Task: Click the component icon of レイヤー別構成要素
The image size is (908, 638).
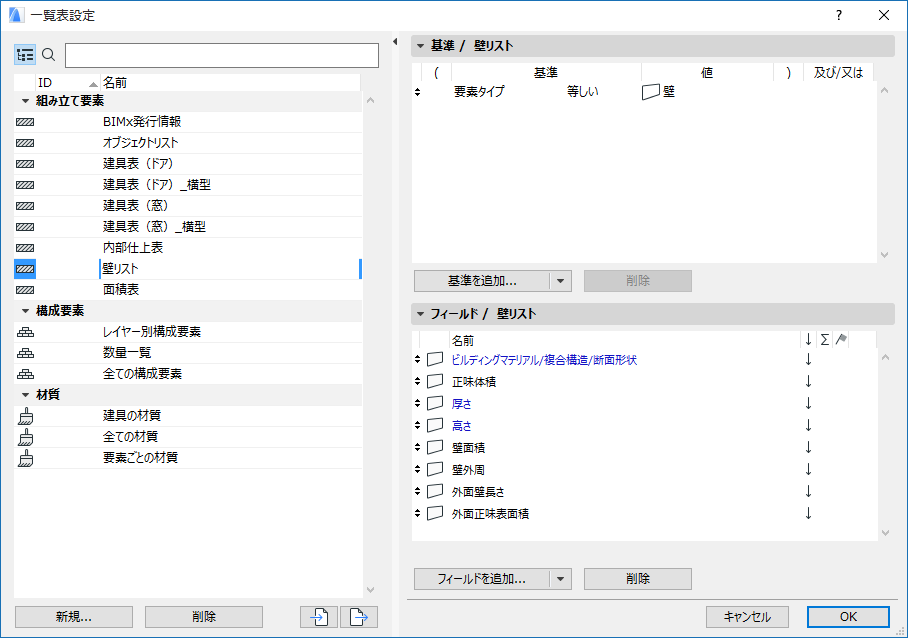Action: click(x=25, y=332)
